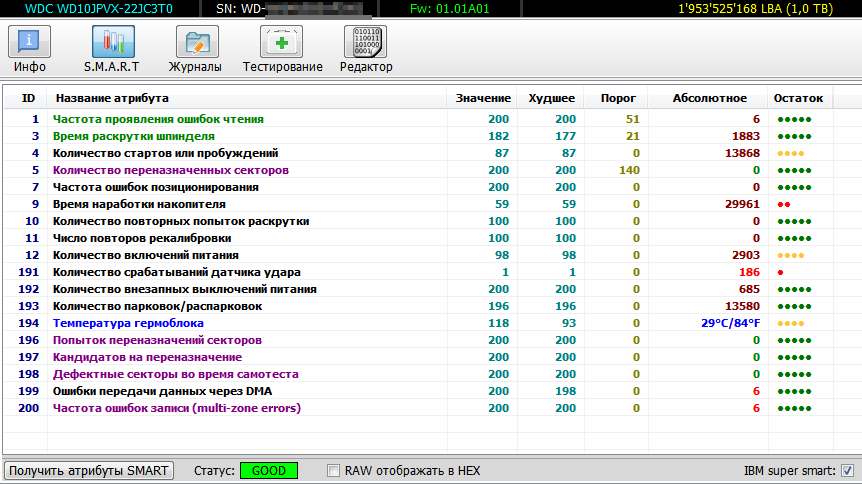Click threshold value 140 in reallocated sectors row
Screen dimensions: 862x484
(629, 170)
